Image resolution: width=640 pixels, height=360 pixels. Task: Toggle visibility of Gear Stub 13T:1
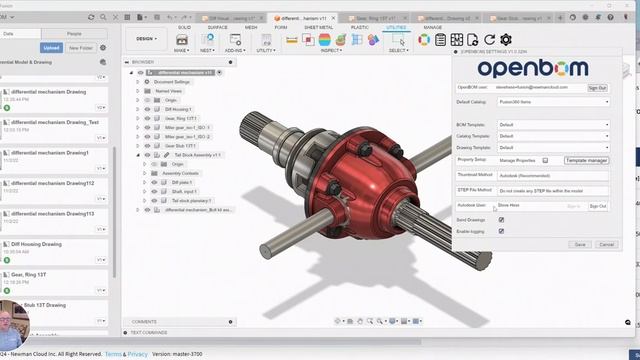click(147, 146)
